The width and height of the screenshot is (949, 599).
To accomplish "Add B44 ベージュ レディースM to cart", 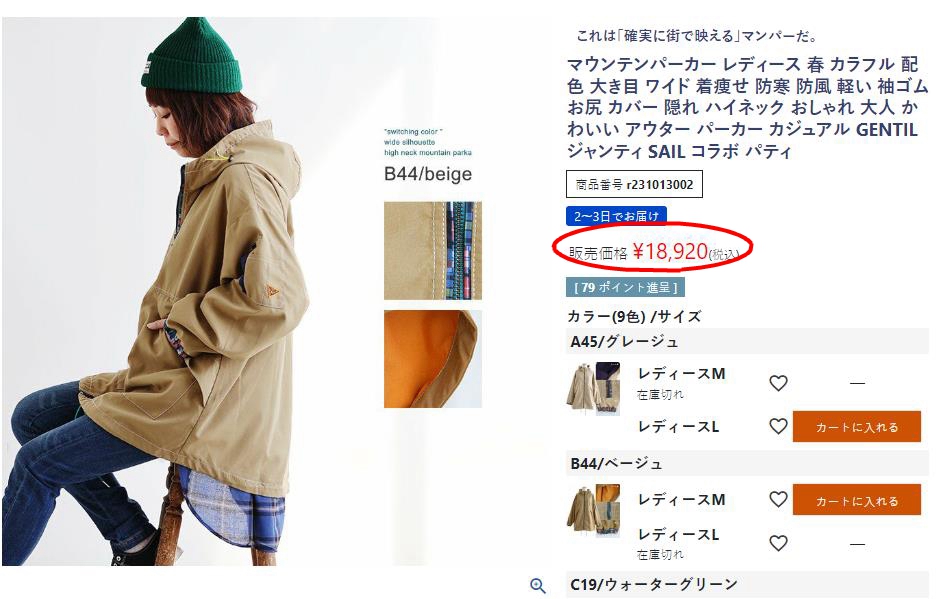I will coord(856,500).
